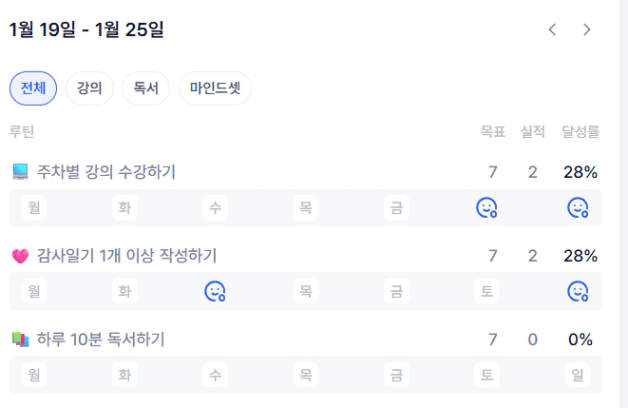This screenshot has height=408, width=628.
Task: Toggle 월 for 주차별 강의 수강하기 routine
Action: pos(34,208)
